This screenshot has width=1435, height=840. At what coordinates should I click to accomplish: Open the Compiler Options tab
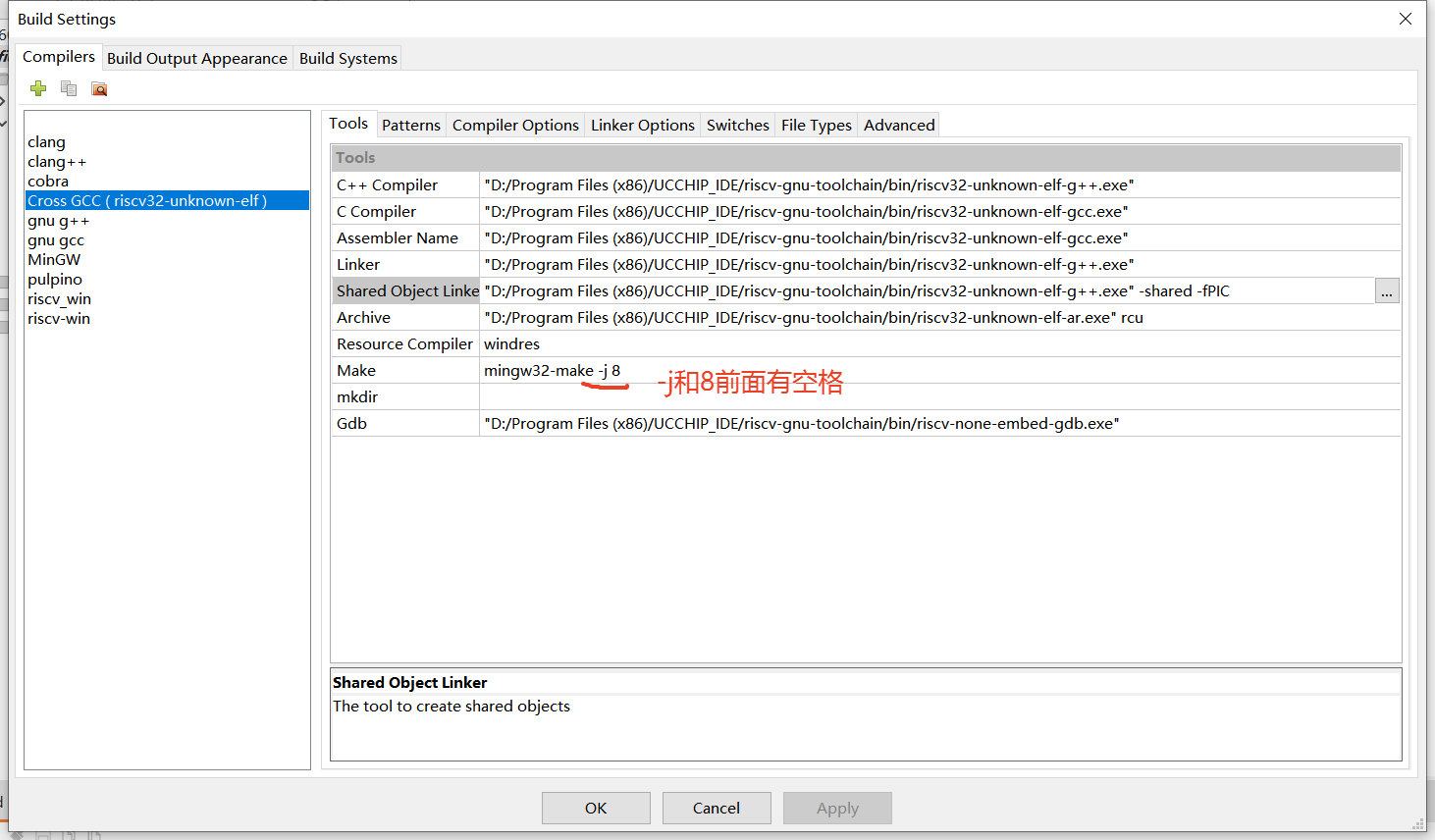[515, 125]
